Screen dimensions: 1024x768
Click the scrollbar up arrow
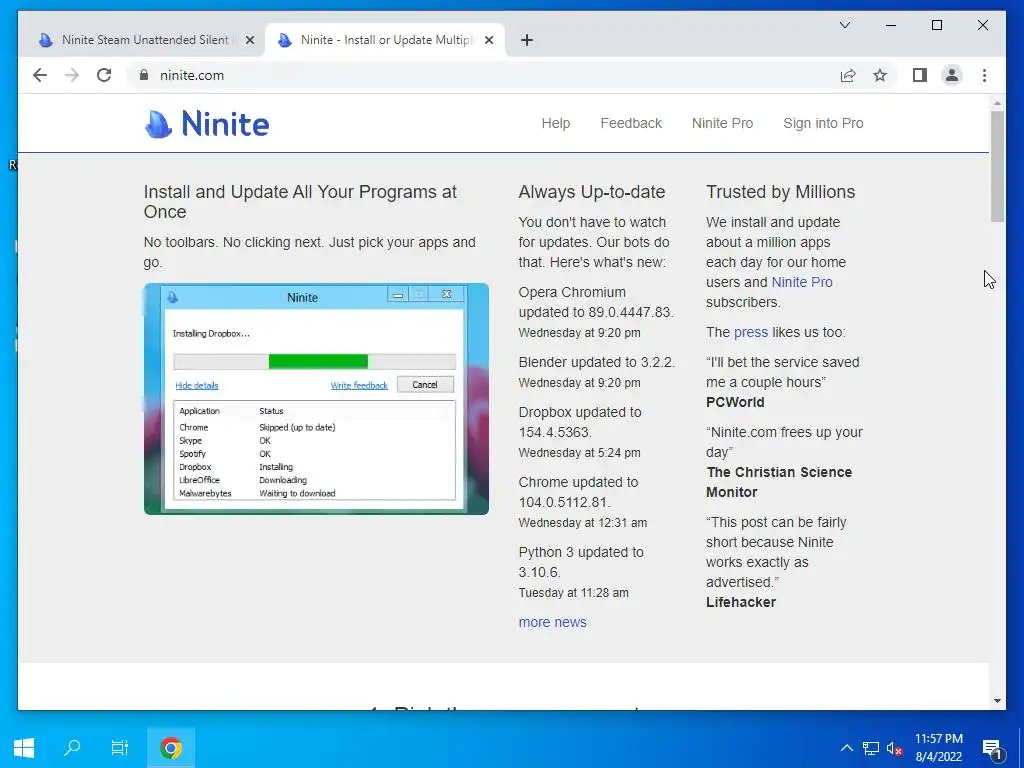(997, 103)
